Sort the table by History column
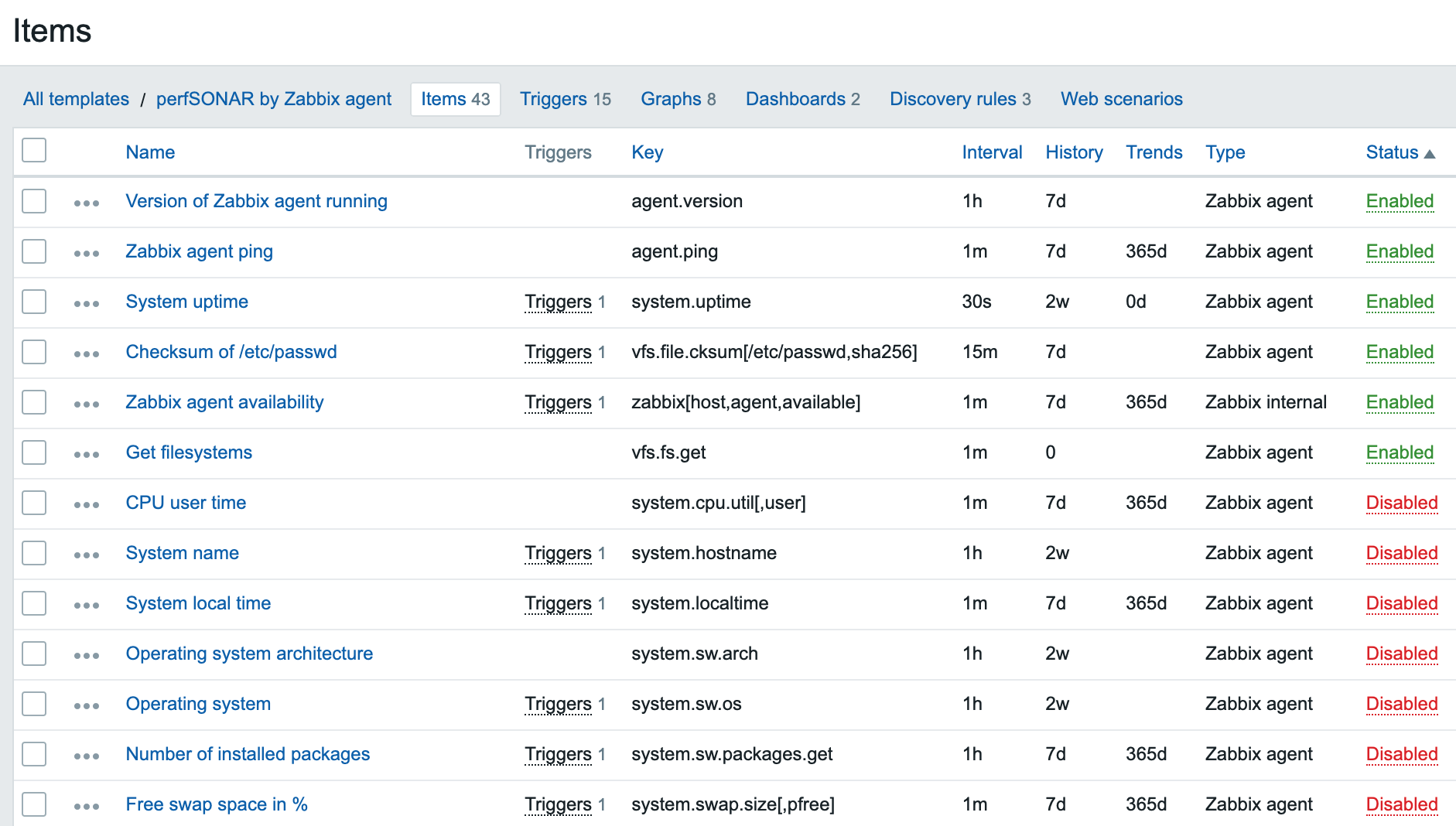The image size is (1456, 826). click(1074, 152)
